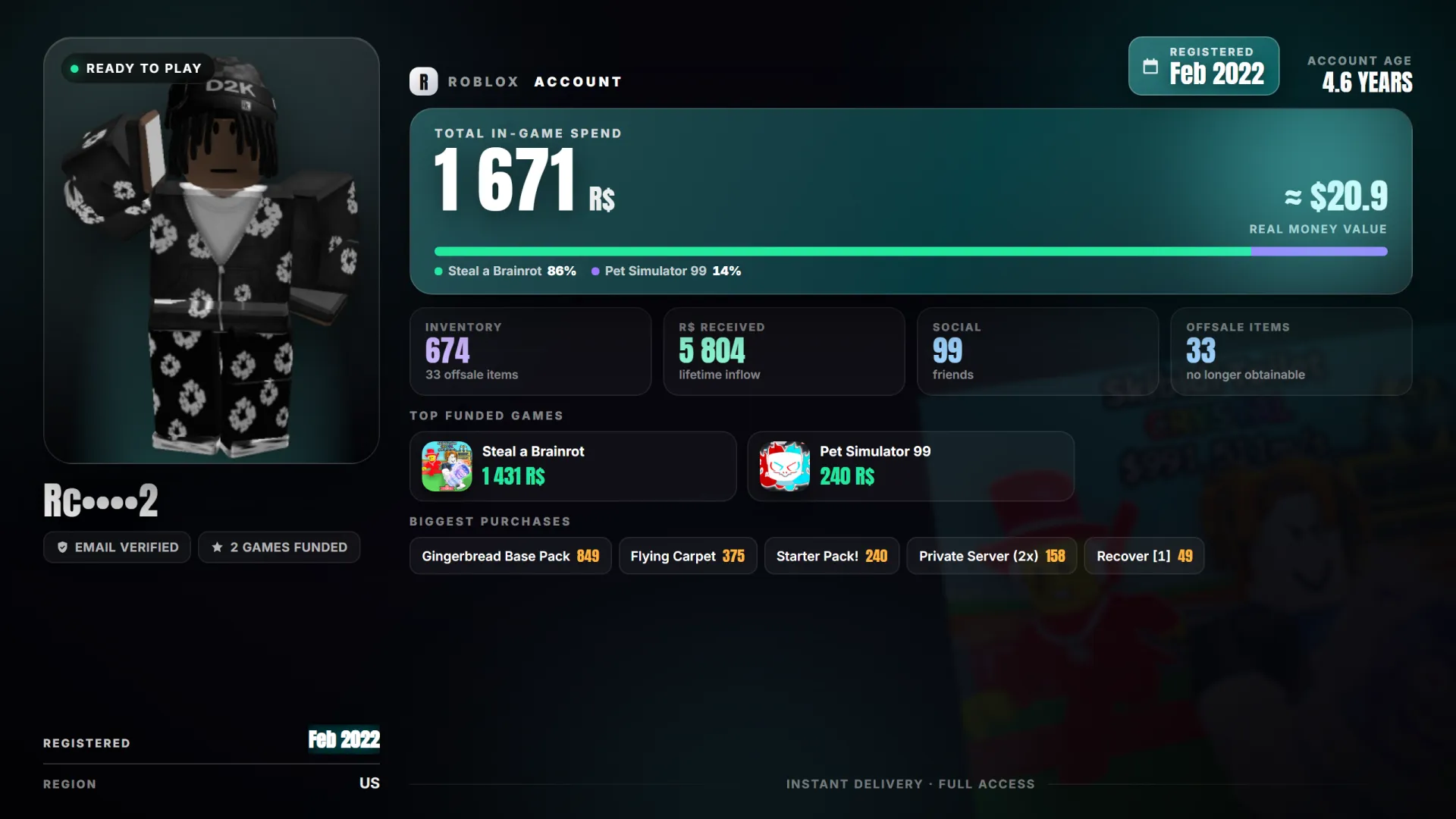Click the 1 671 R$ total spend value
The width and height of the screenshot is (1456, 819).
[x=524, y=180]
